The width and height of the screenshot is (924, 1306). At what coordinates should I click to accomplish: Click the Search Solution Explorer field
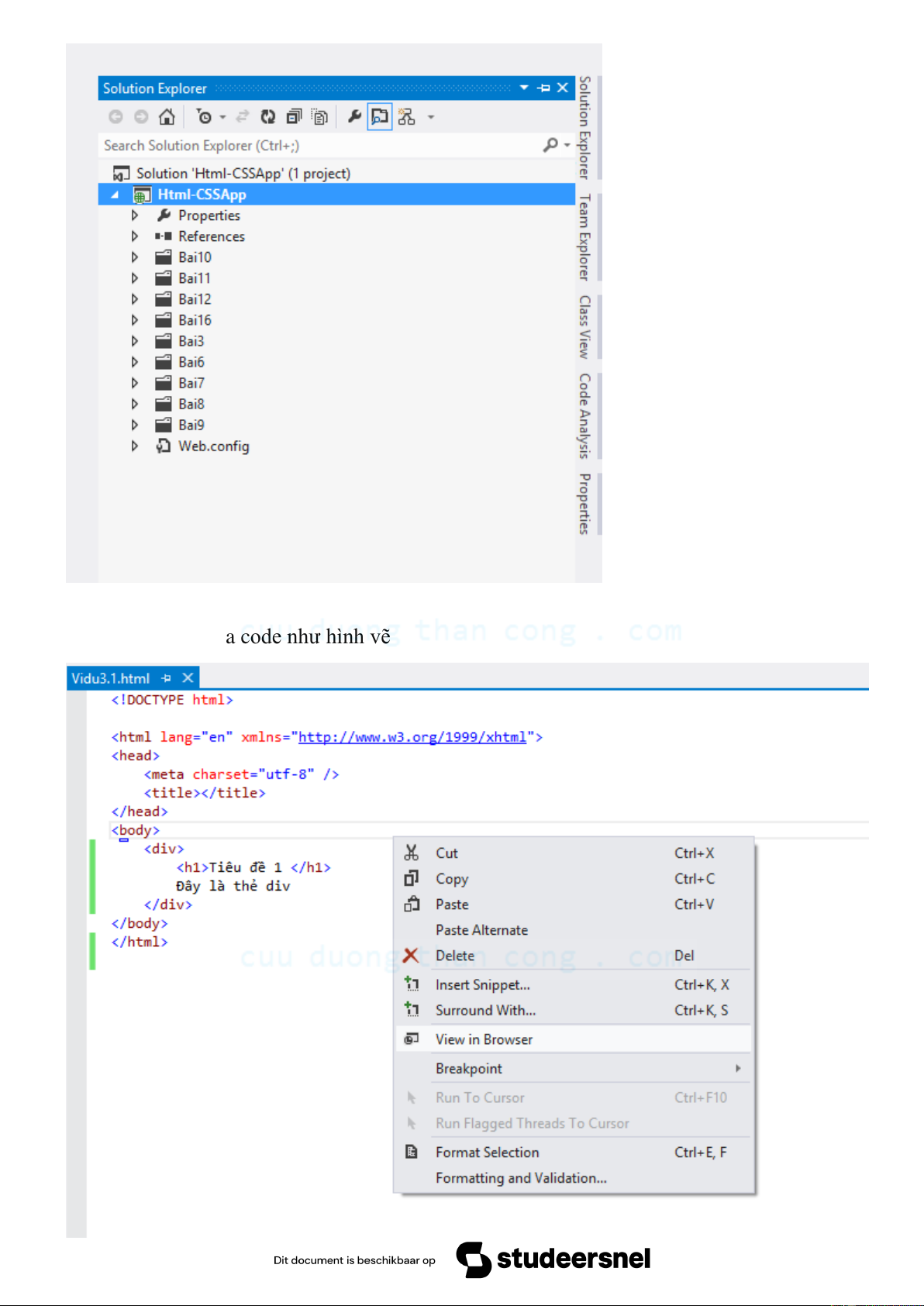click(318, 146)
